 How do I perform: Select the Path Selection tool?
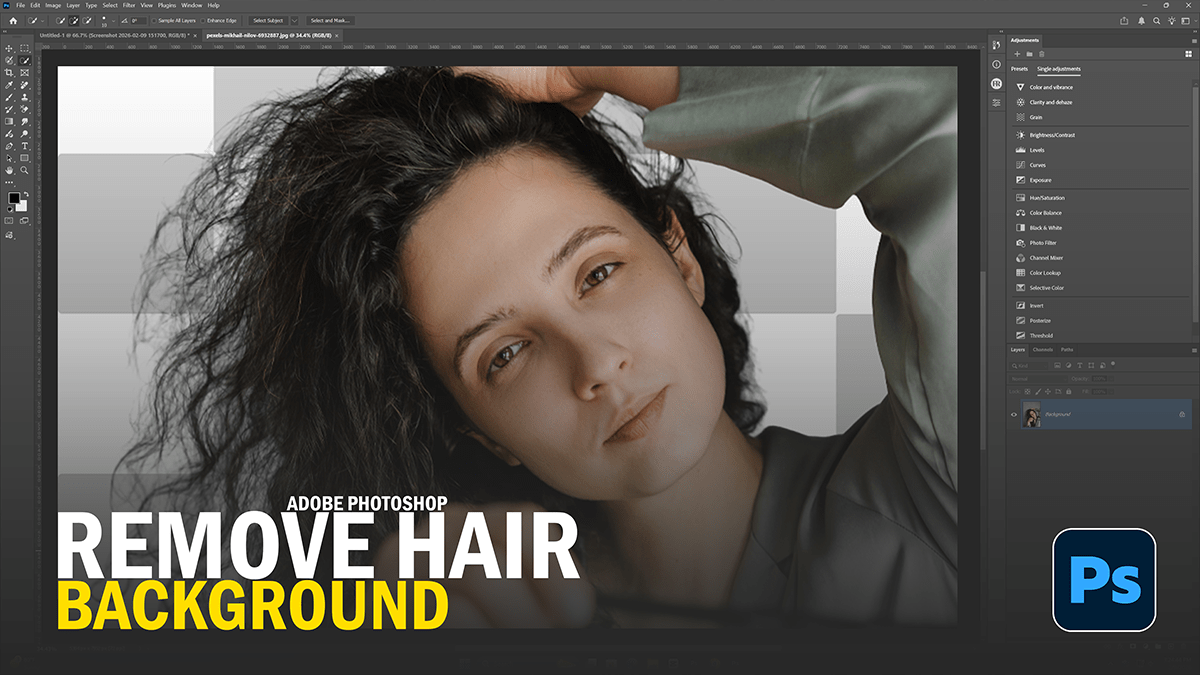pos(9,158)
